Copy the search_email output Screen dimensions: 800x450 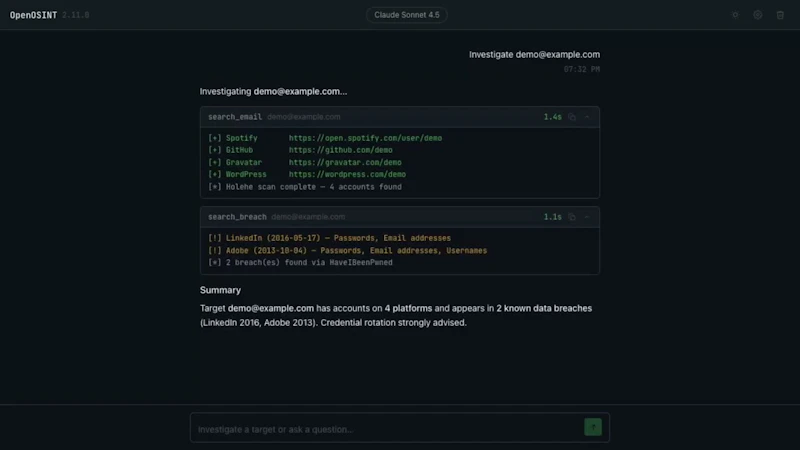click(572, 117)
